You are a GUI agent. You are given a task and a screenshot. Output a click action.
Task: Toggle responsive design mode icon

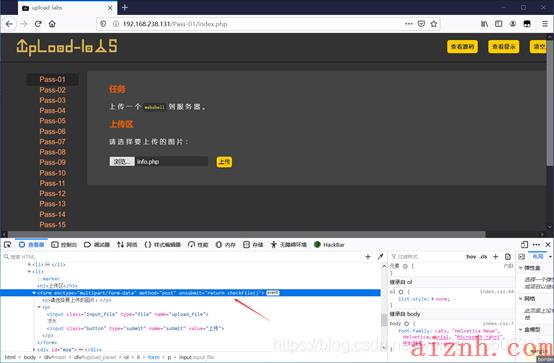point(524,245)
